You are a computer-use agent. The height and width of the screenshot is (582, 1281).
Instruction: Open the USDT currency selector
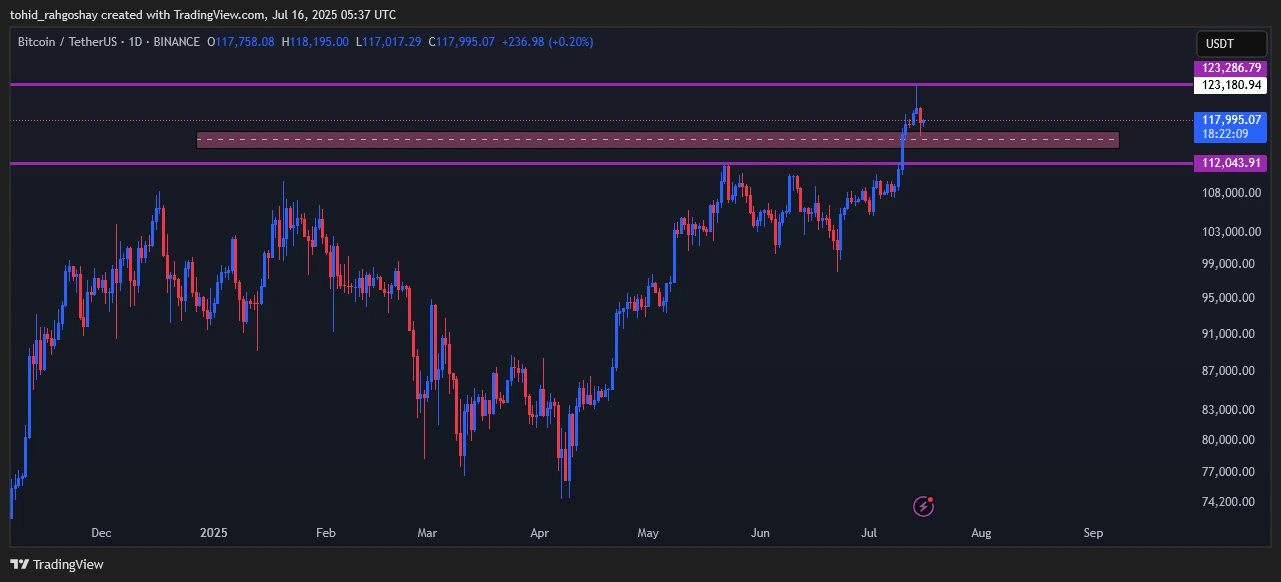[1232, 44]
